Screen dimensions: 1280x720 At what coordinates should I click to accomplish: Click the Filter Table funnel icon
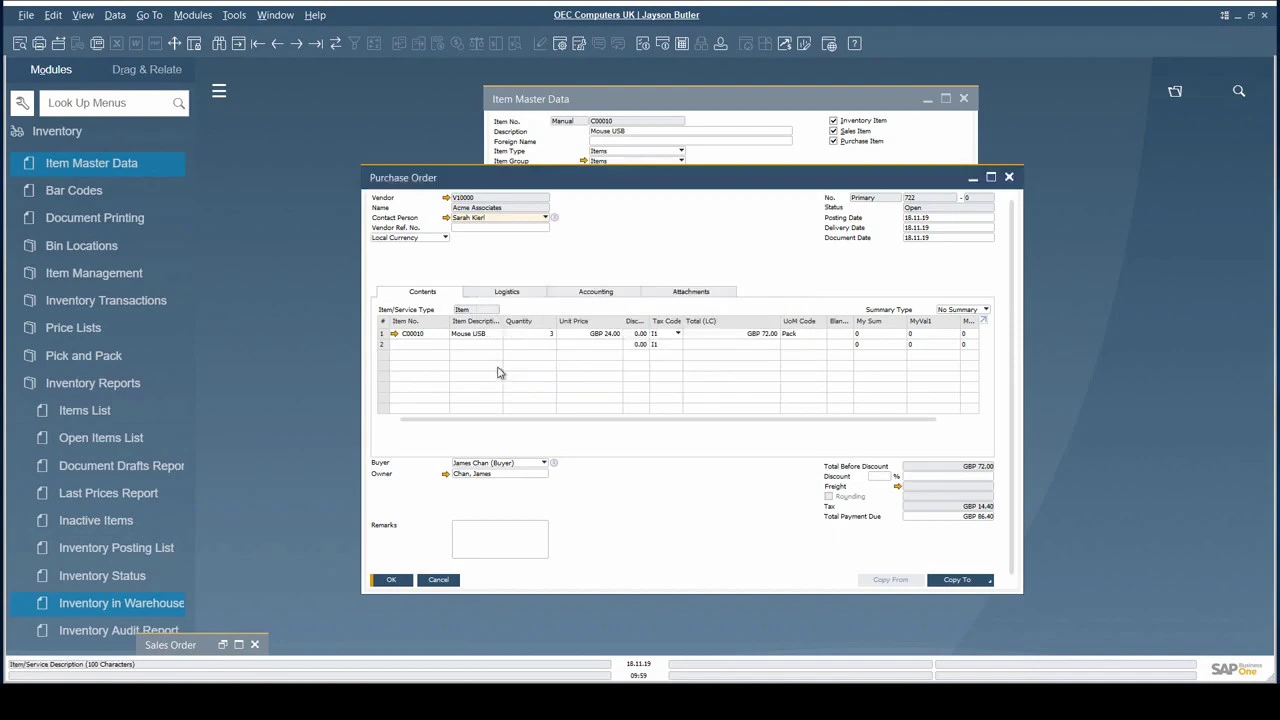point(354,43)
